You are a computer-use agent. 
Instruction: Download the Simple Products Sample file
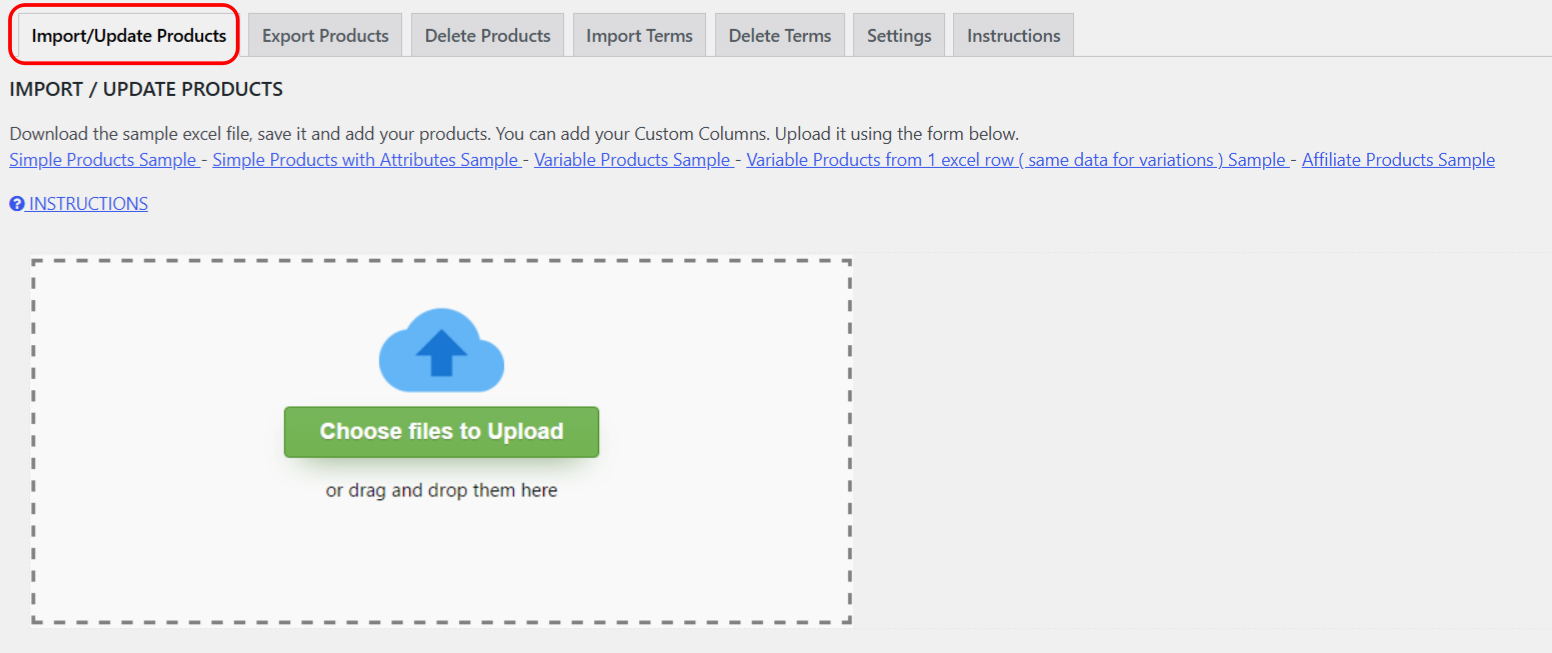pyautogui.click(x=104, y=160)
